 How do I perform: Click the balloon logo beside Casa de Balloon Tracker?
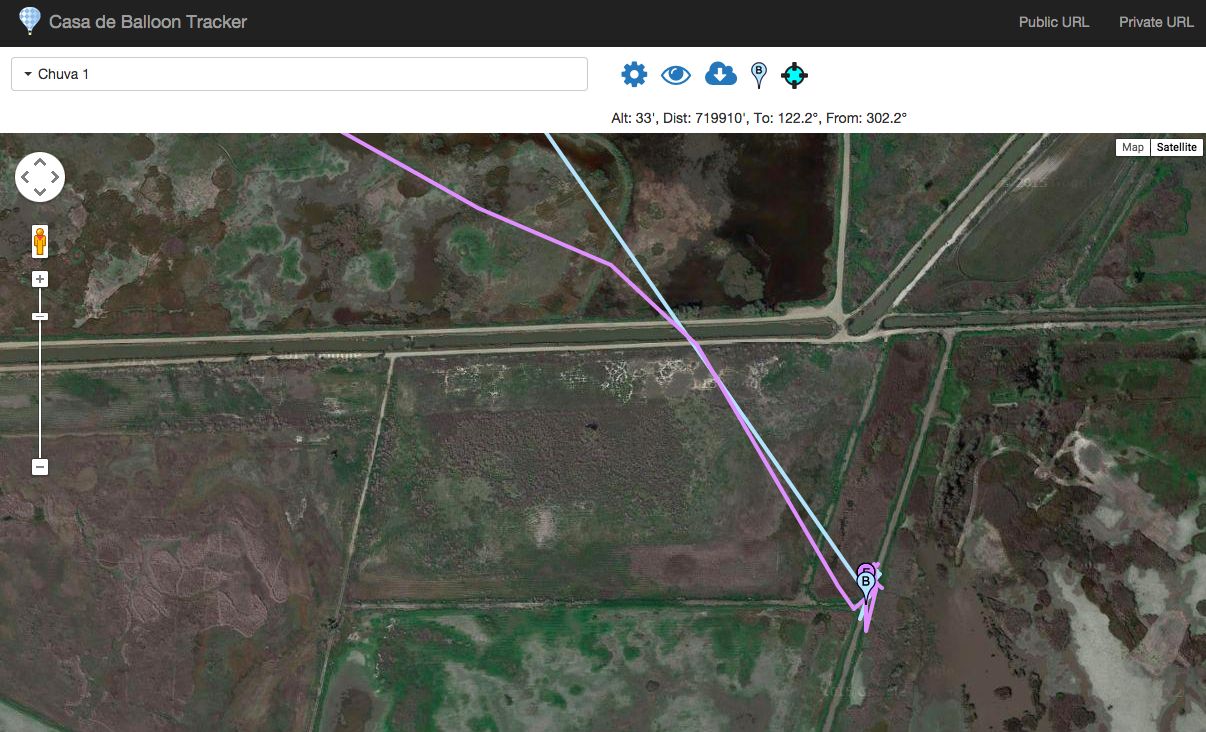[x=30, y=21]
